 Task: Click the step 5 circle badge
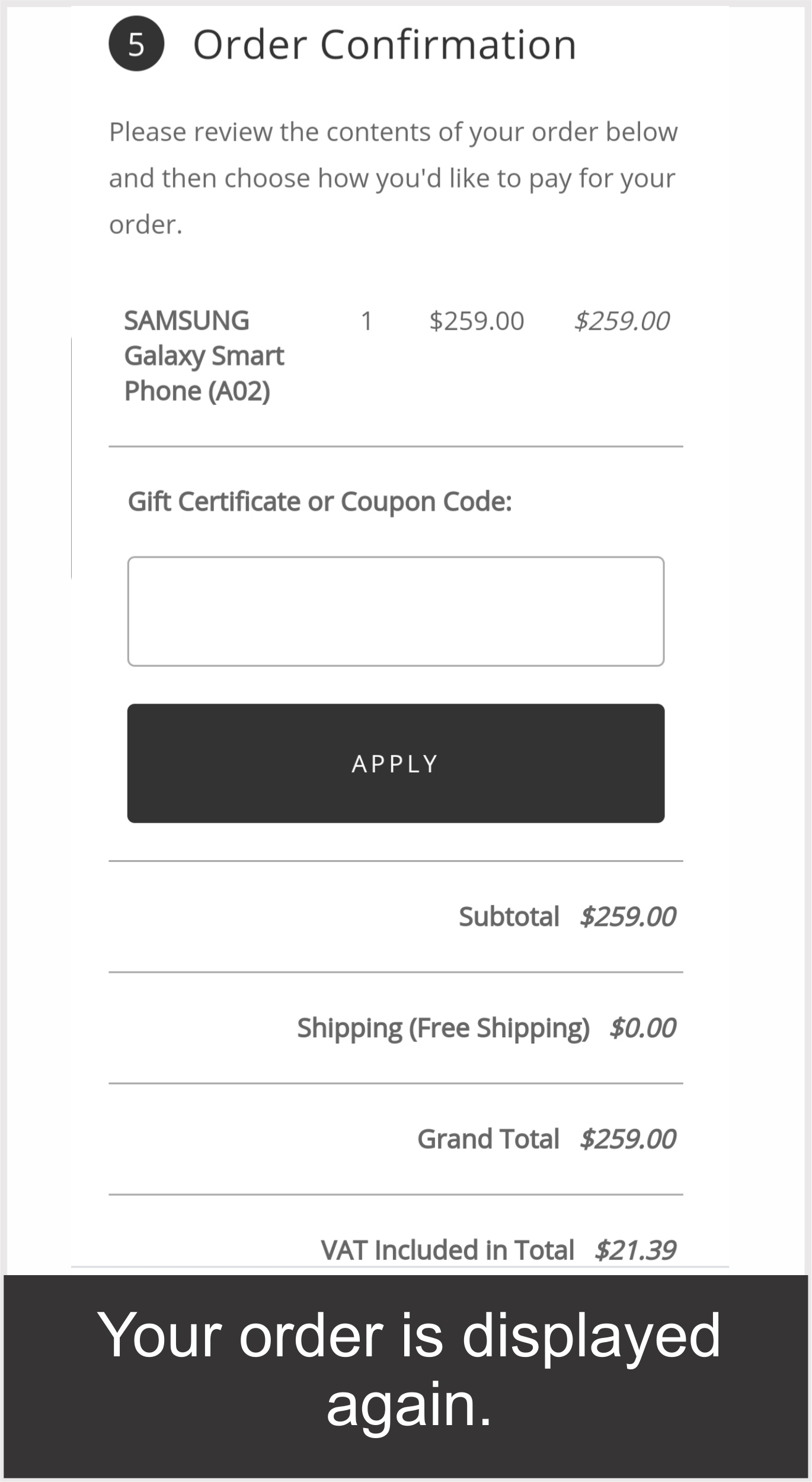point(136,44)
